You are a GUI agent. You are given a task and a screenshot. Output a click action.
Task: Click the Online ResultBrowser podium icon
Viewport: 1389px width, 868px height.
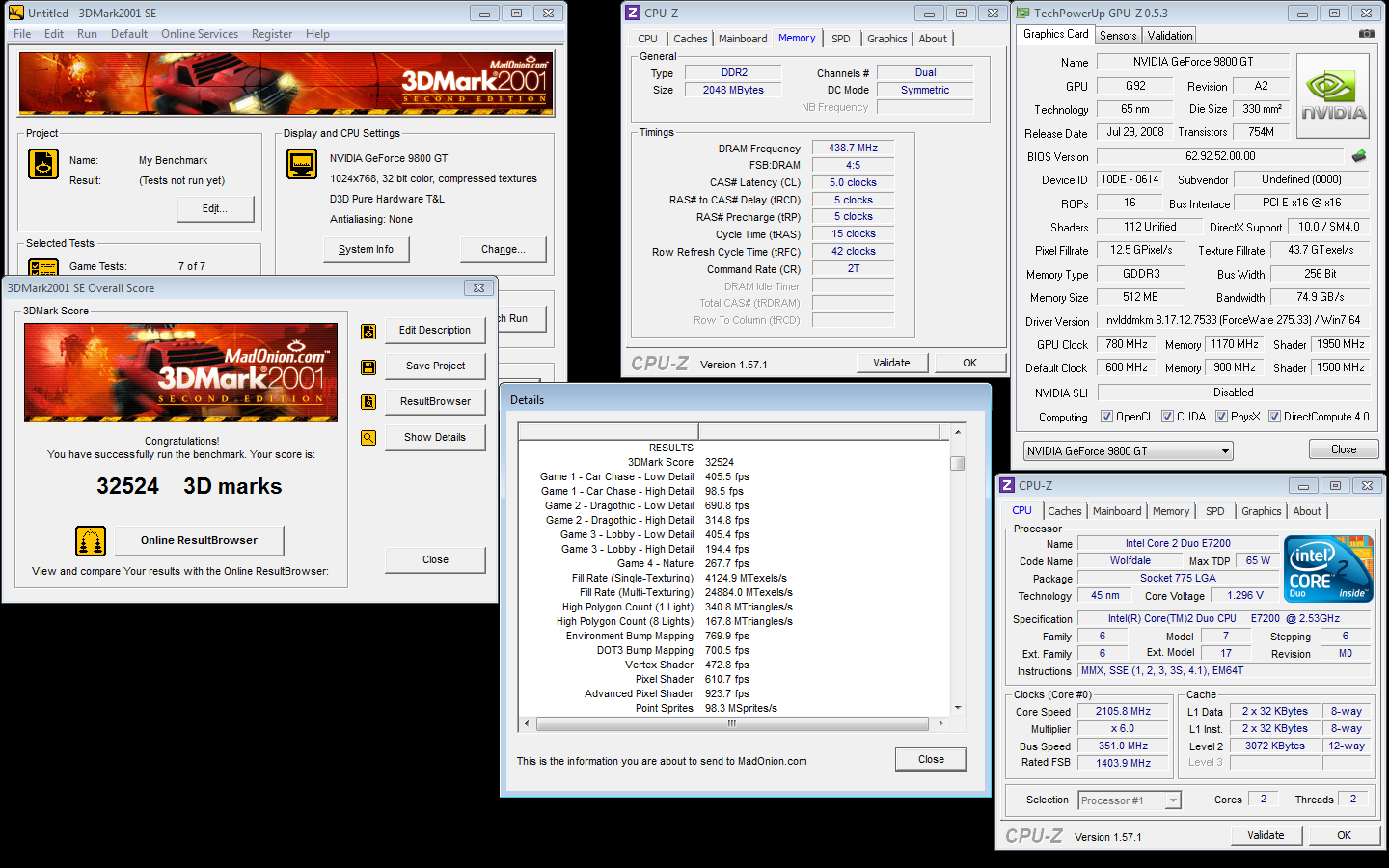(x=91, y=541)
